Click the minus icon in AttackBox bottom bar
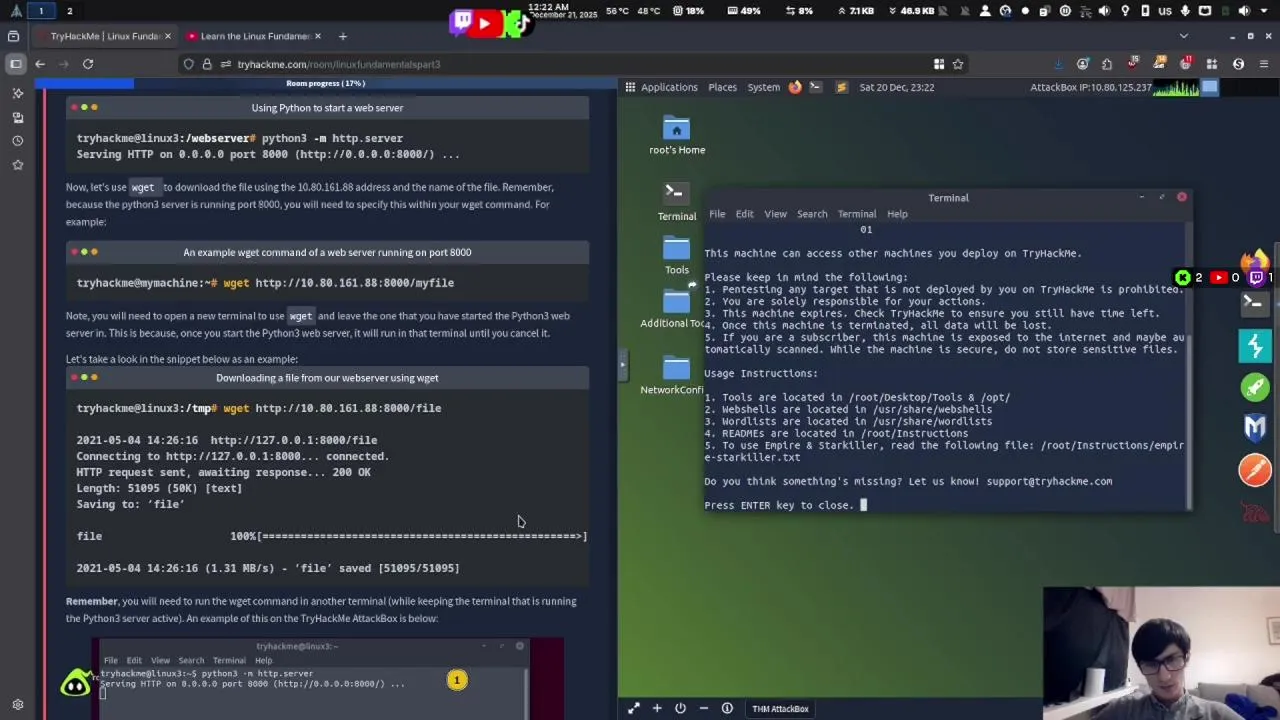1280x720 pixels. coord(703,709)
